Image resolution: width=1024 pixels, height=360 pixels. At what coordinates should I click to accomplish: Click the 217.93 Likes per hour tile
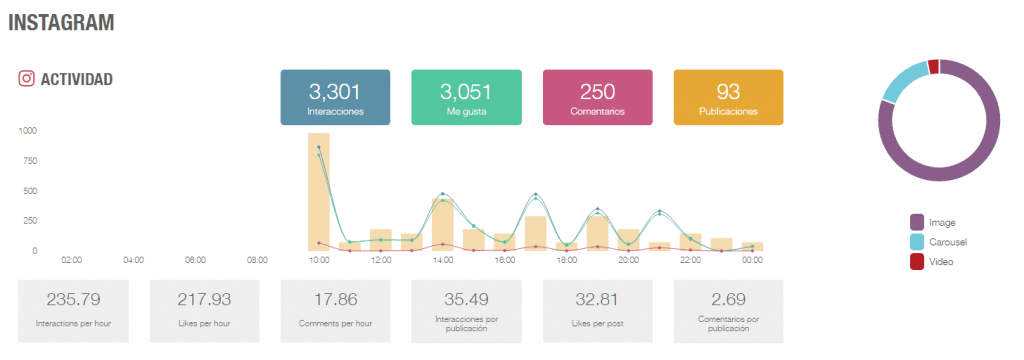click(204, 311)
